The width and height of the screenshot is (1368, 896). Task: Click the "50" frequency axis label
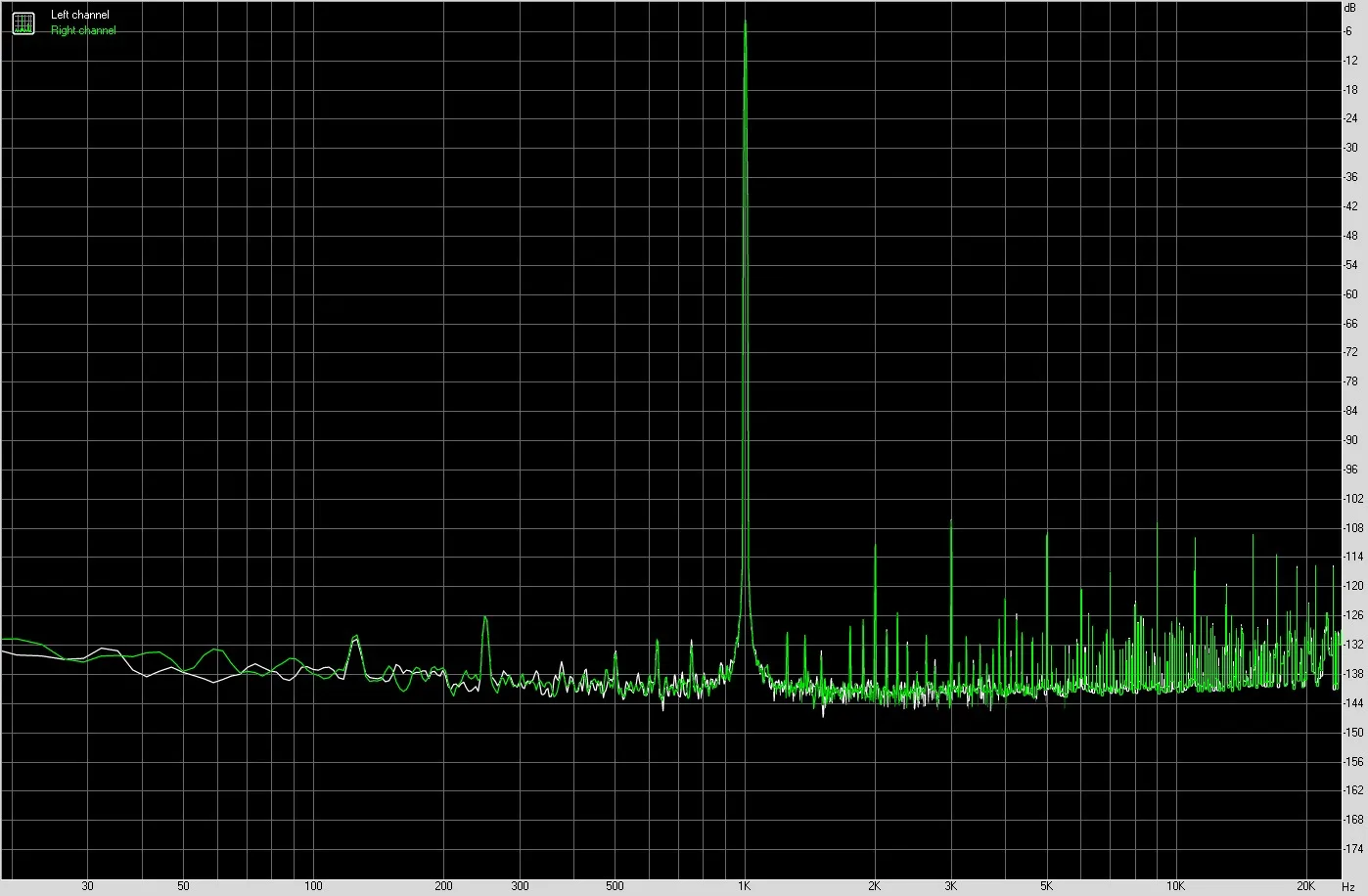[x=183, y=886]
